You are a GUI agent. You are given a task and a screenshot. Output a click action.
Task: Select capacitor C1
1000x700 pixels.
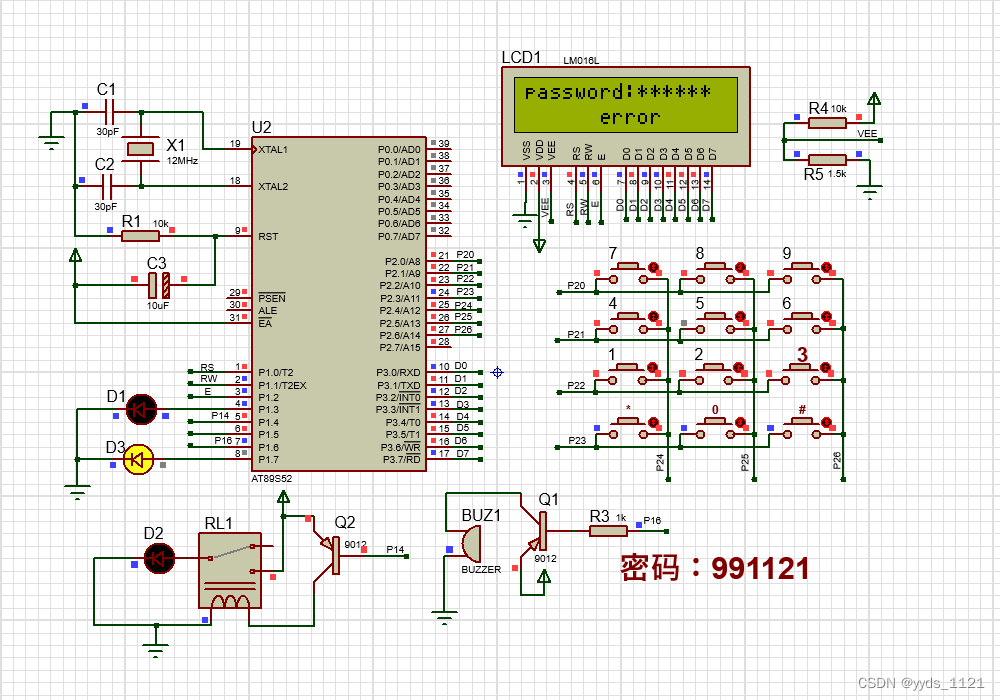[108, 112]
